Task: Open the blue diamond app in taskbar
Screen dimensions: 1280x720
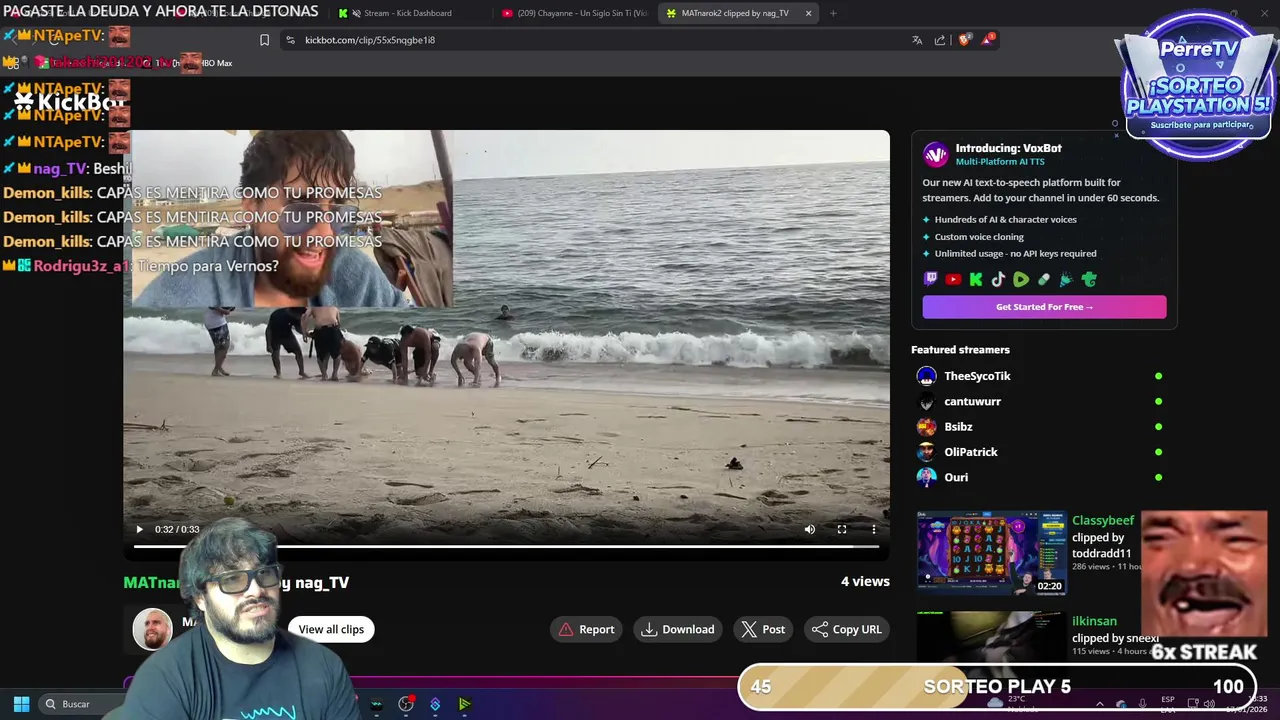Action: 435,704
